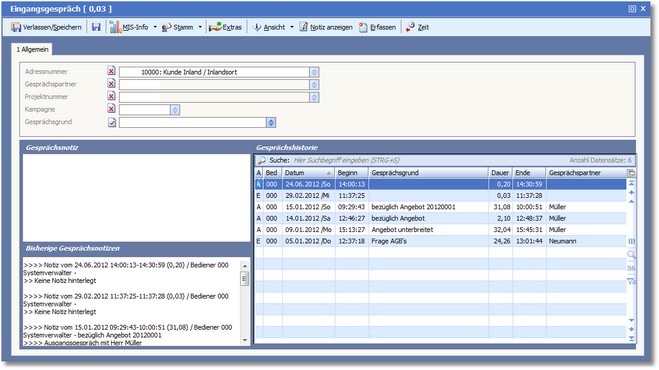Open the MIS-Info chart icon
Viewport: 659px width, 370px height.
[115, 27]
